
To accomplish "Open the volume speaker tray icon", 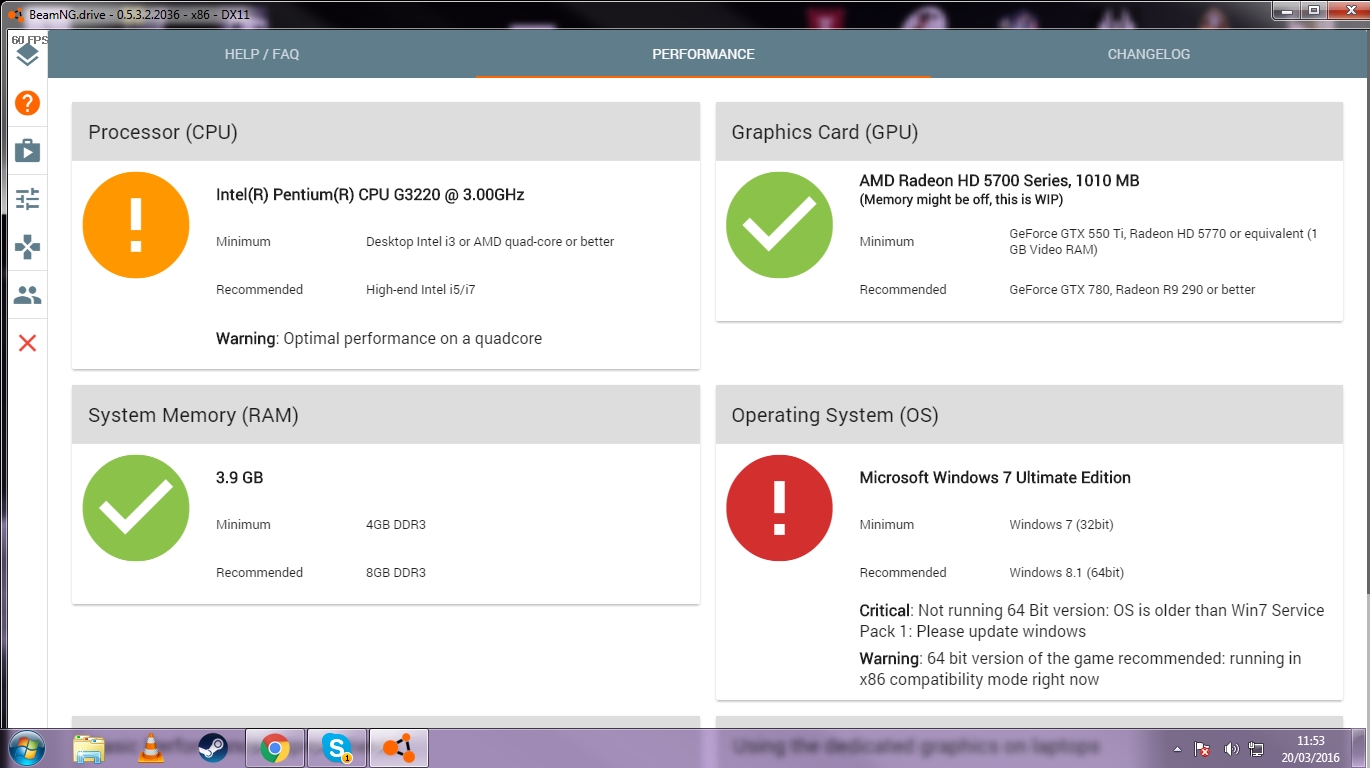I will tap(1231, 749).
